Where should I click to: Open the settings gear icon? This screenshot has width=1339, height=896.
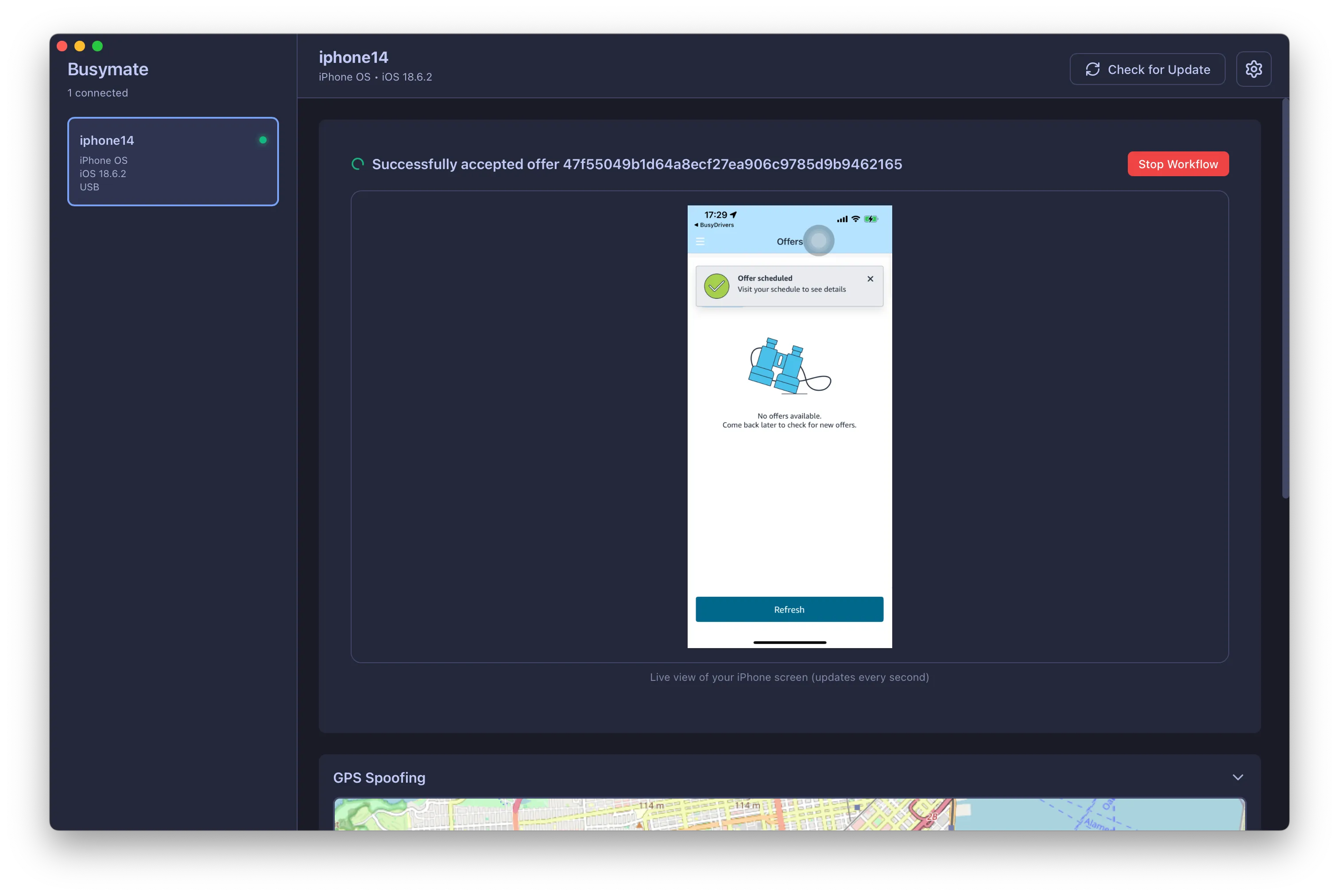tap(1253, 69)
